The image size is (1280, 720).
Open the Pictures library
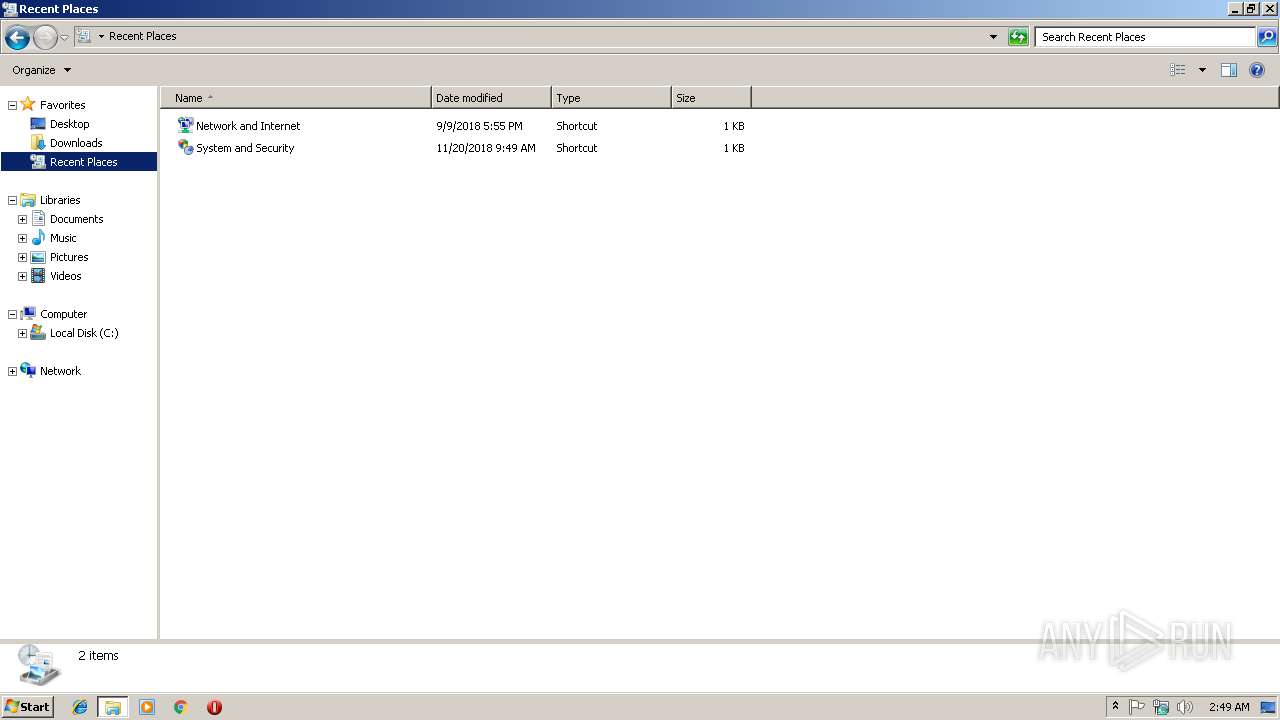(x=69, y=257)
